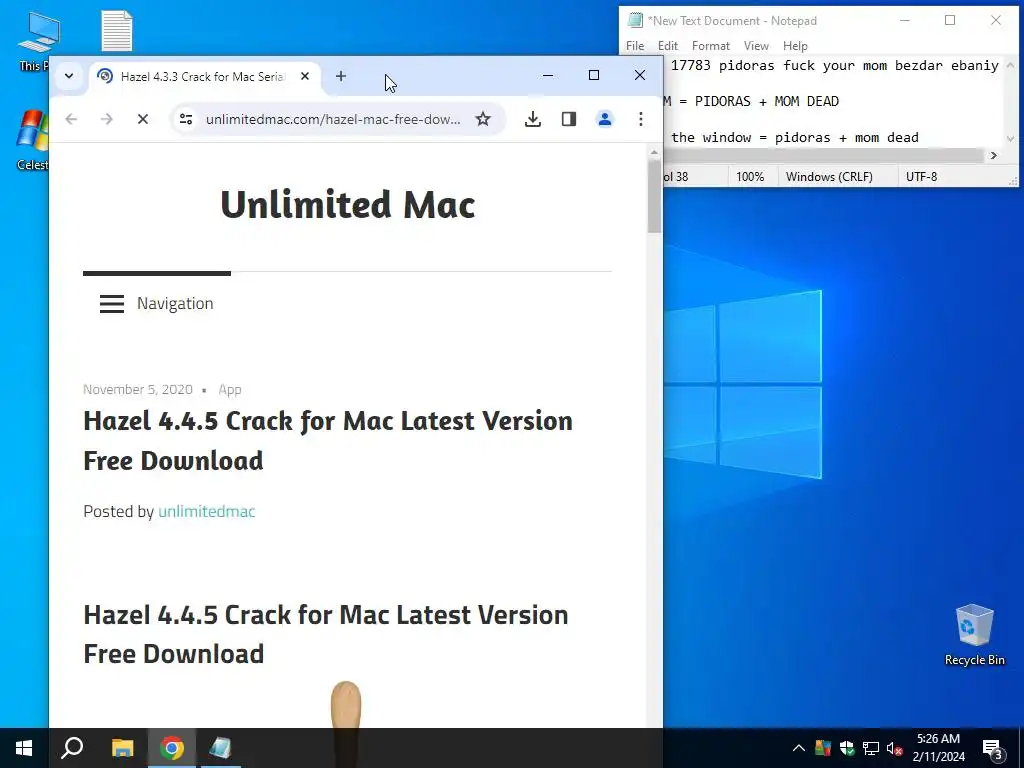This screenshot has width=1024, height=768.
Task: Open notification center with 3 notifications
Action: [992, 748]
